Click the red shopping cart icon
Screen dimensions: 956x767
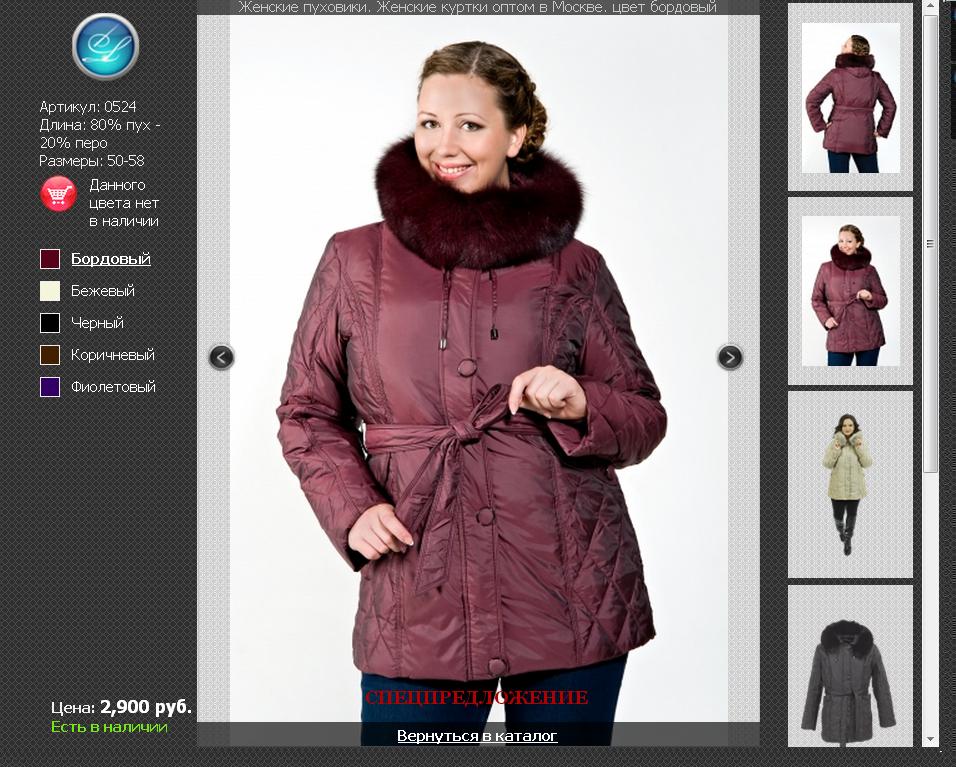pos(58,194)
